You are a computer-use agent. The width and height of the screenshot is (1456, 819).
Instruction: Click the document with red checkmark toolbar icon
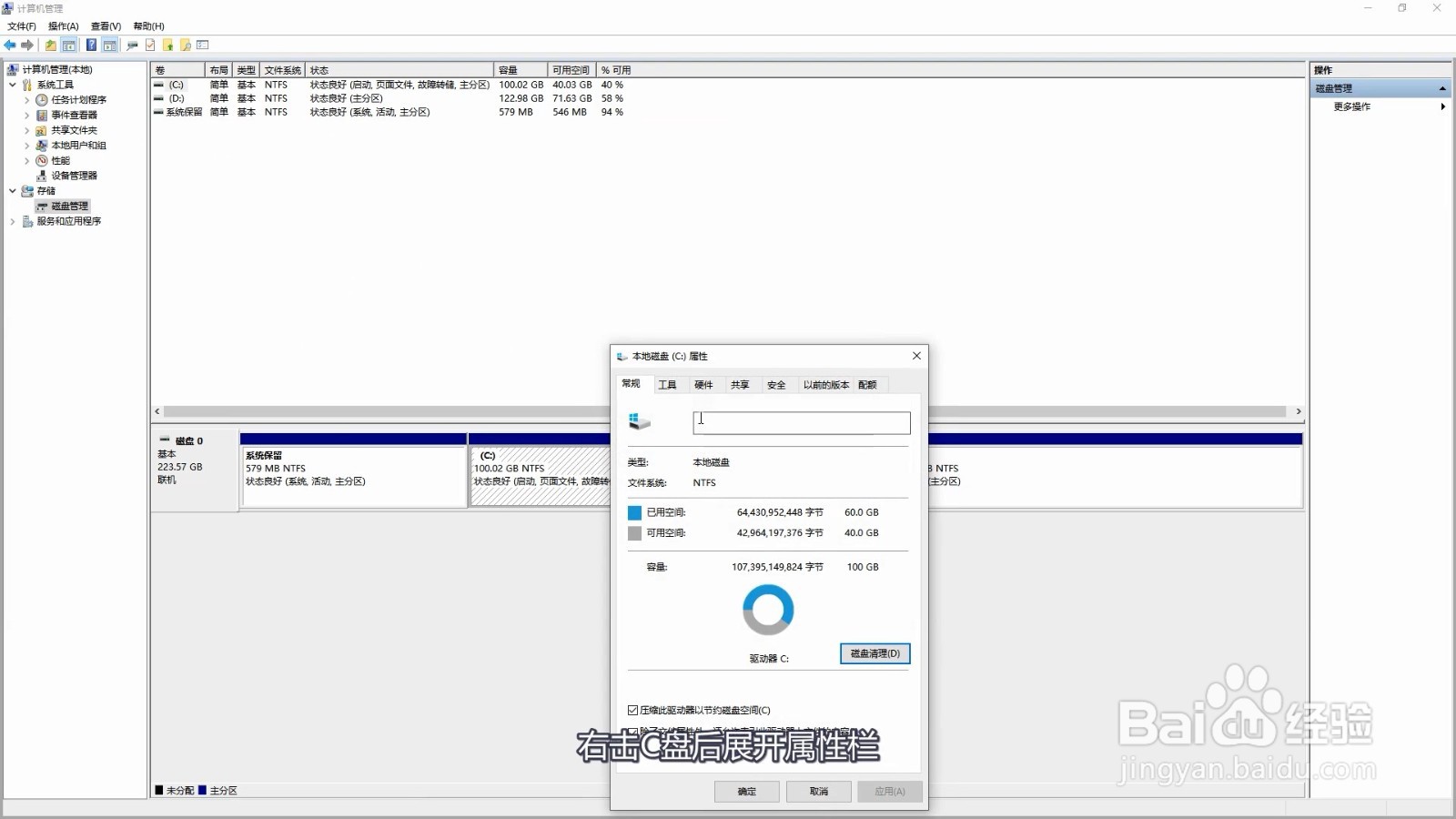(x=150, y=45)
